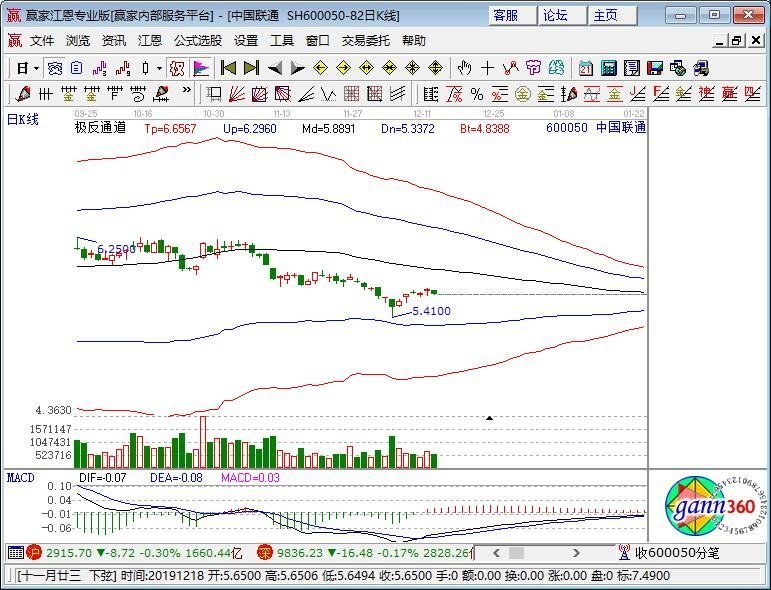Click the notes page icon in the toolbar
Screen dimensions: 771x590
tap(632, 68)
